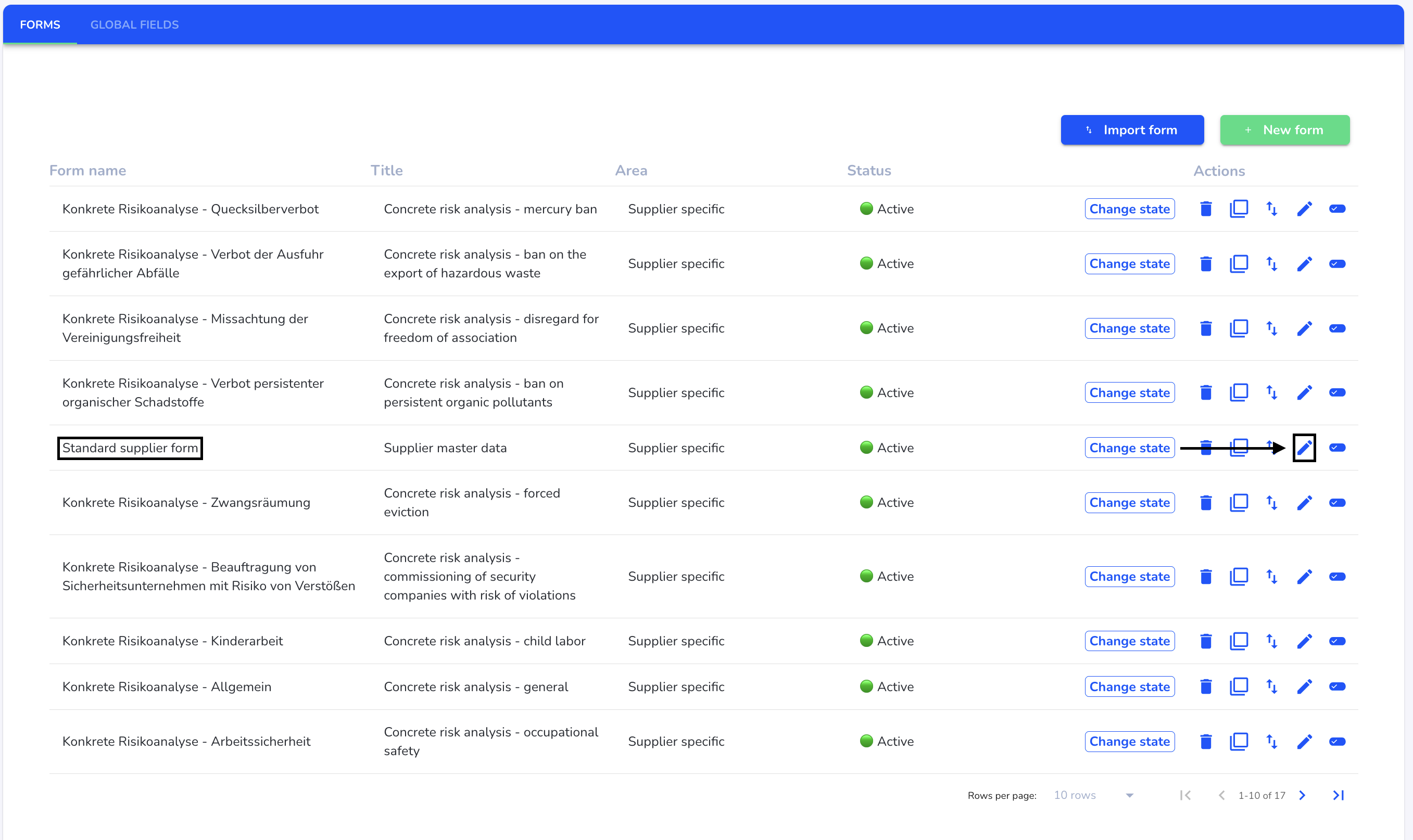Screen dimensions: 1413x840
Task: Toggle active status for Kinderarbeit form
Action: point(1338,641)
